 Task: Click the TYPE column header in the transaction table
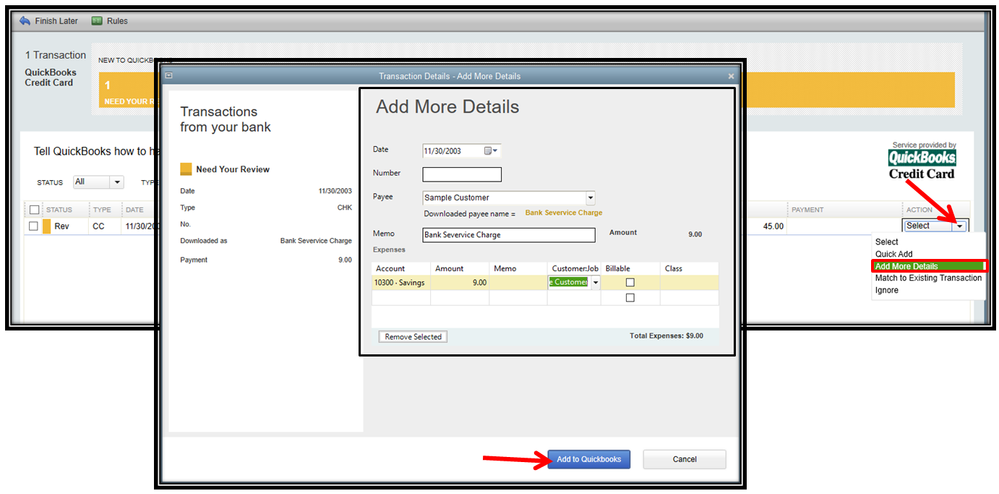[102, 210]
